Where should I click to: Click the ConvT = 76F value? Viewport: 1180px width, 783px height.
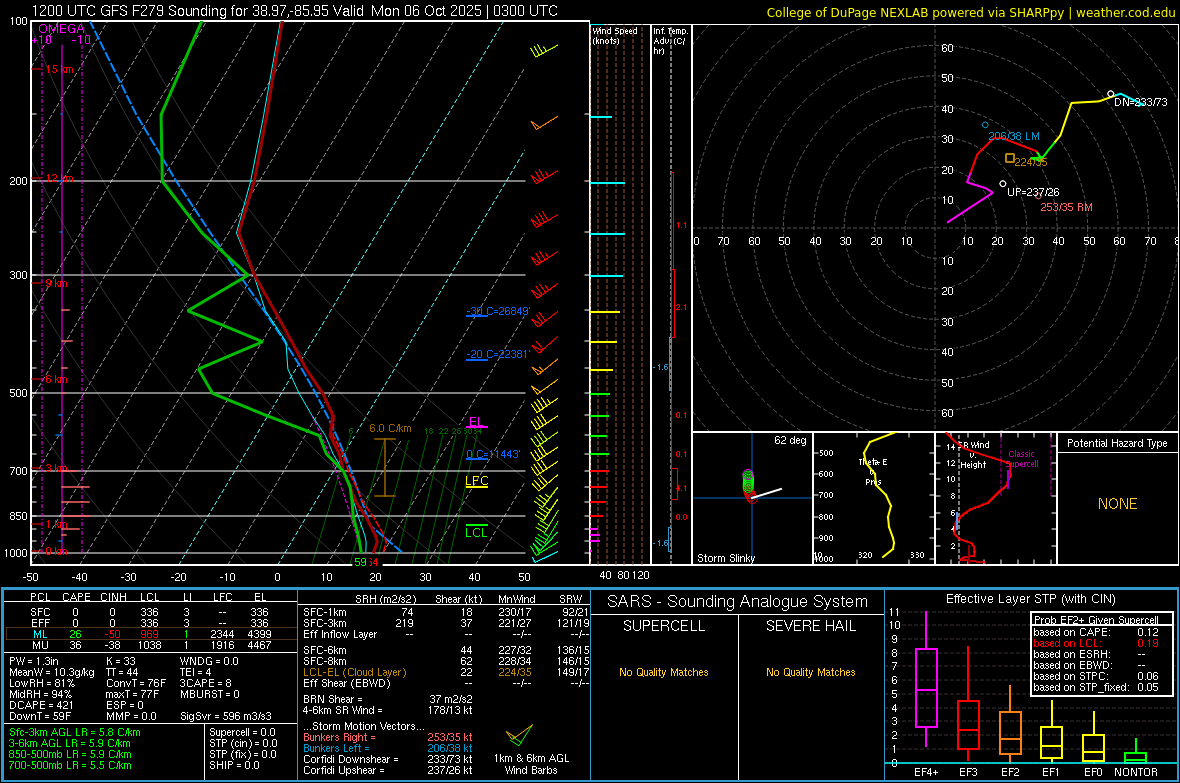136,683
